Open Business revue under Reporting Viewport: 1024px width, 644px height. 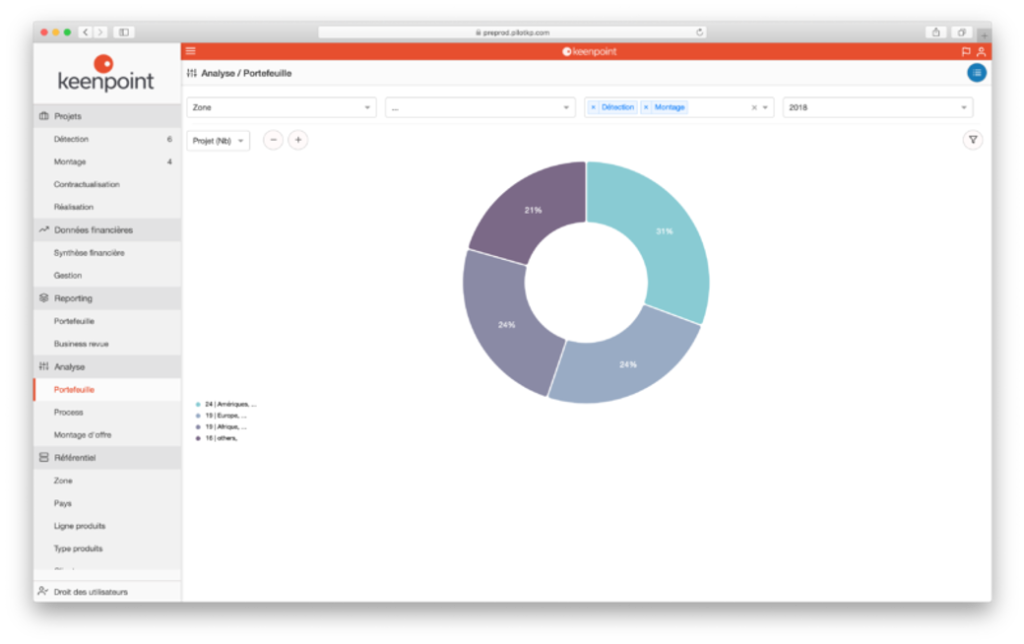[x=81, y=344]
